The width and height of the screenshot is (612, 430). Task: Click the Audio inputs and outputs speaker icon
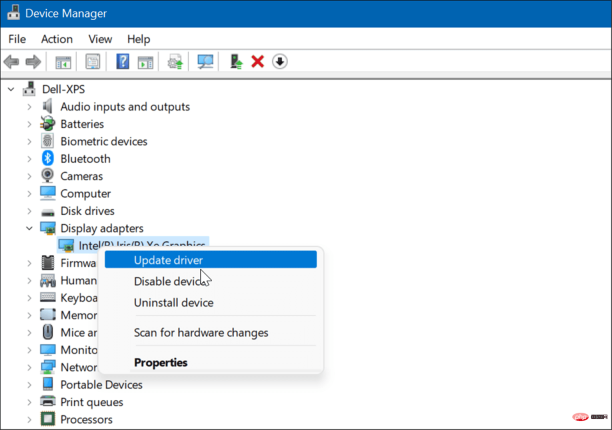coord(47,106)
